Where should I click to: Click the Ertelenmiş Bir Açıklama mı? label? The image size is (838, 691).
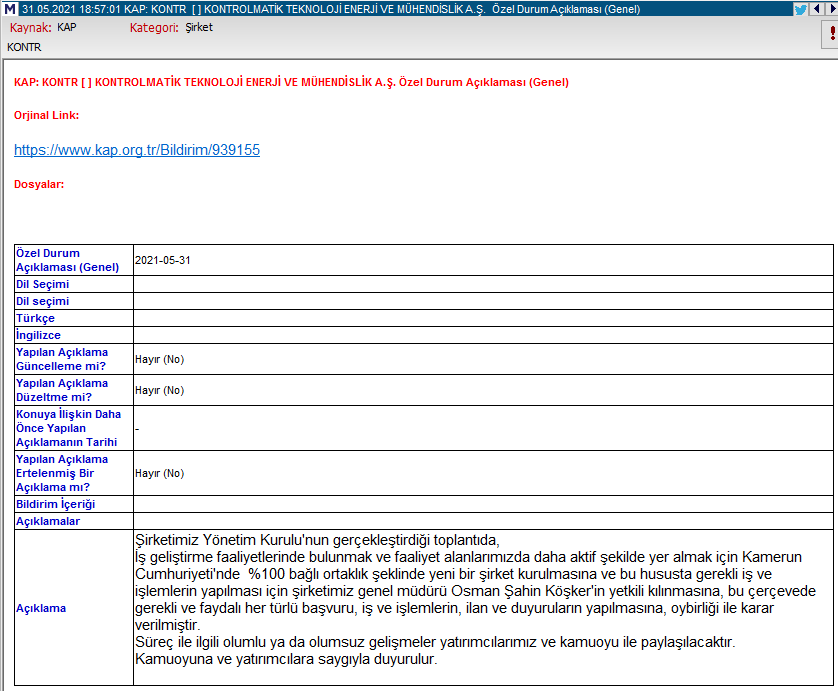62,473
